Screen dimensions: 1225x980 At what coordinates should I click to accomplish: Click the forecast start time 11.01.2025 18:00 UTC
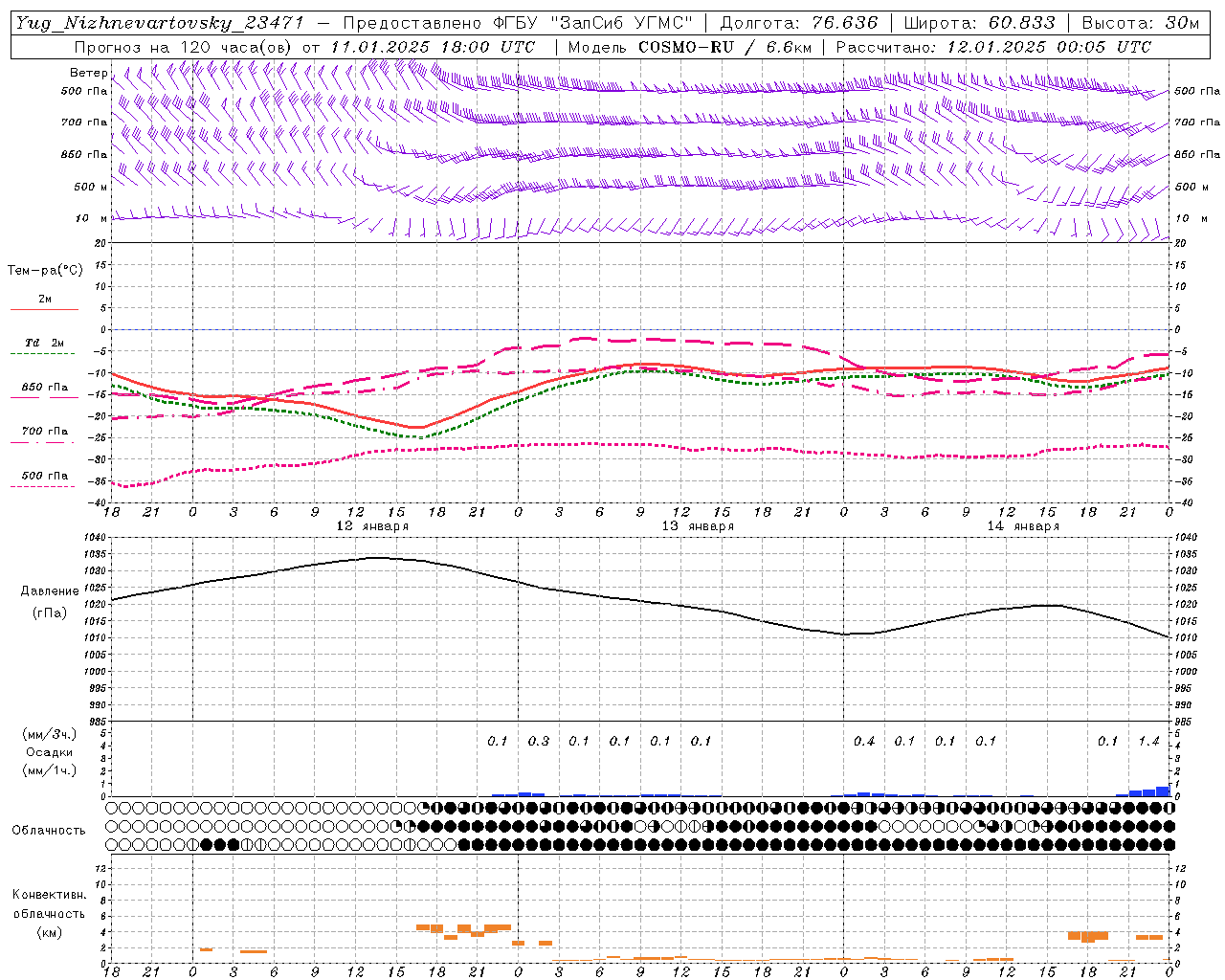(x=433, y=47)
